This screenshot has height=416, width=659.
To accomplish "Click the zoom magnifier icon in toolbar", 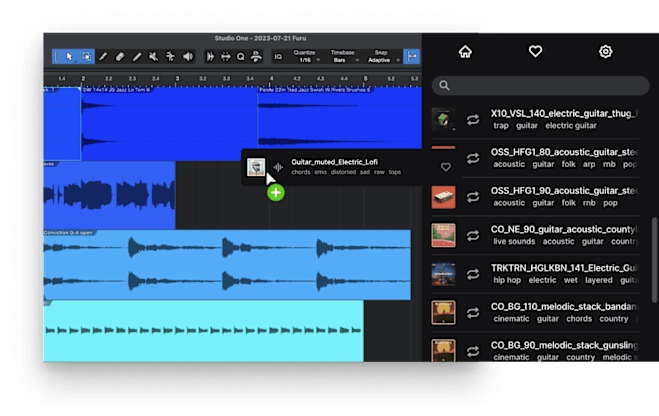I will pos(241,57).
